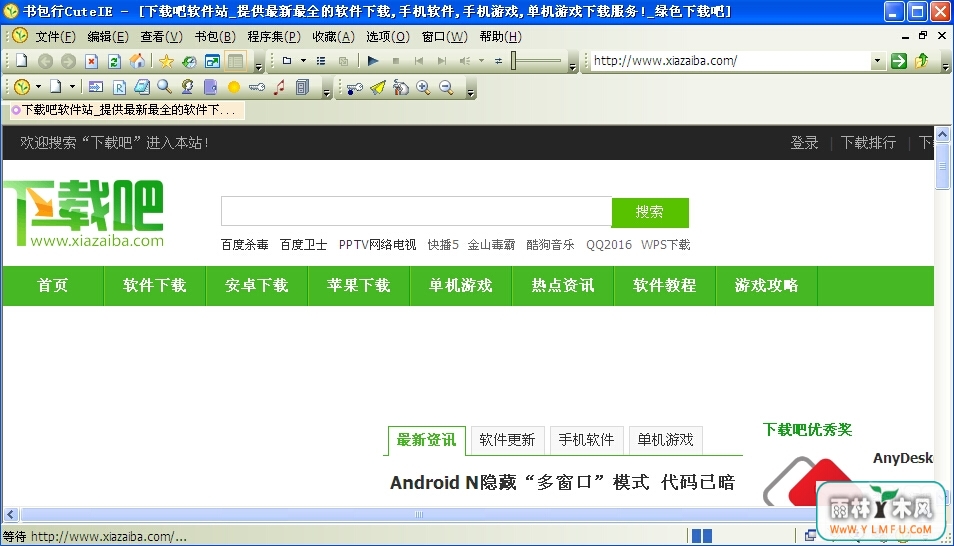The image size is (954, 546).
Task: Expand media toolbar overflow chevron
Action: (x=573, y=67)
